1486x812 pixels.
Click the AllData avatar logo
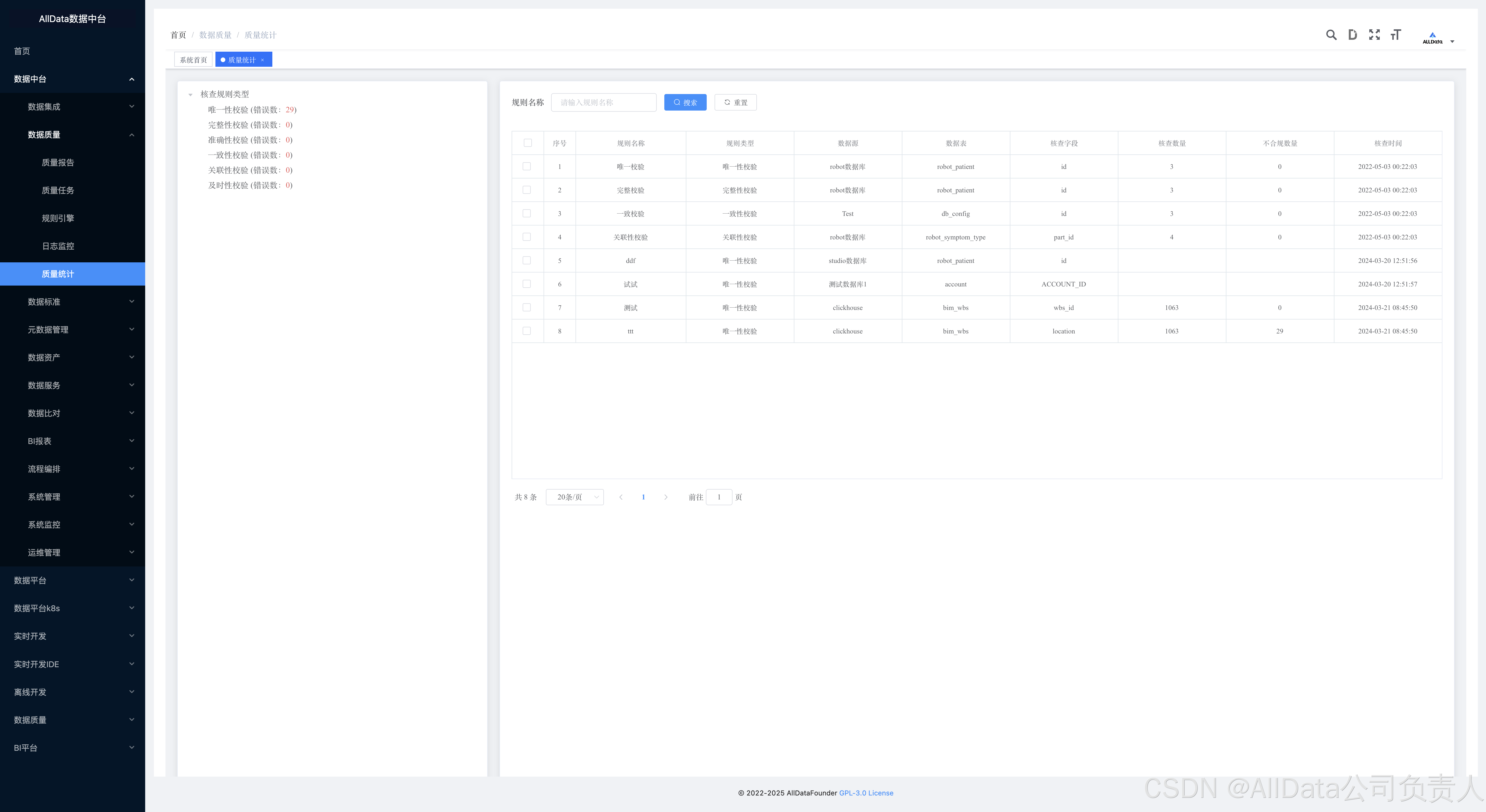(x=1432, y=37)
